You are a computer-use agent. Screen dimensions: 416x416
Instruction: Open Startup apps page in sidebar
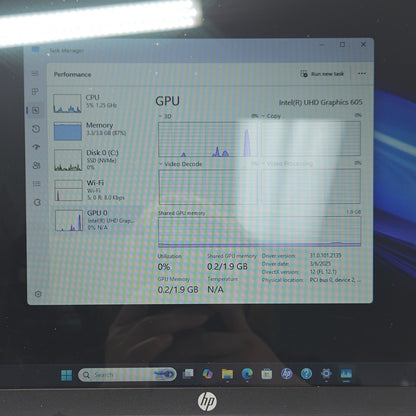[36, 147]
